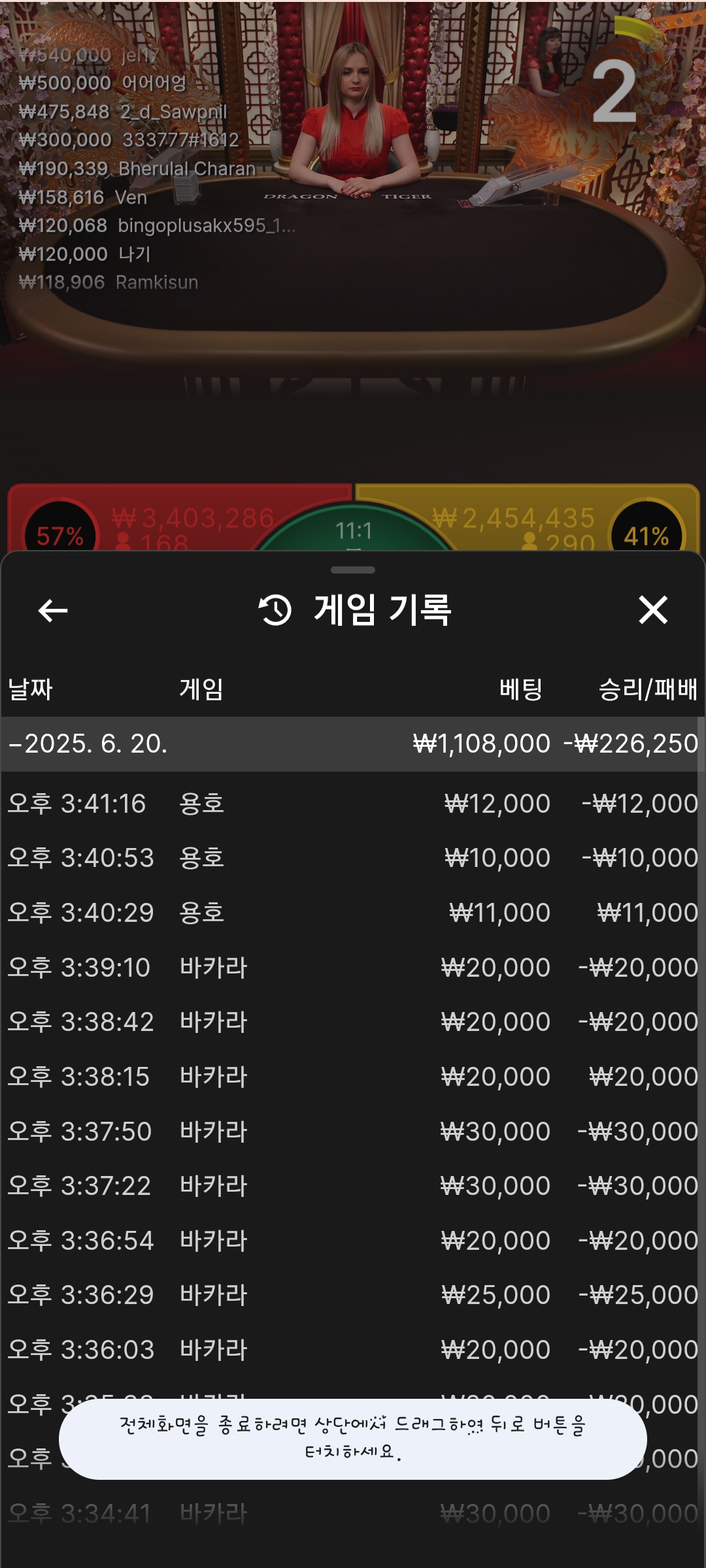Open the 오후 3:41:16 용호 record
Viewport: 706px width, 1568px height.
click(353, 804)
